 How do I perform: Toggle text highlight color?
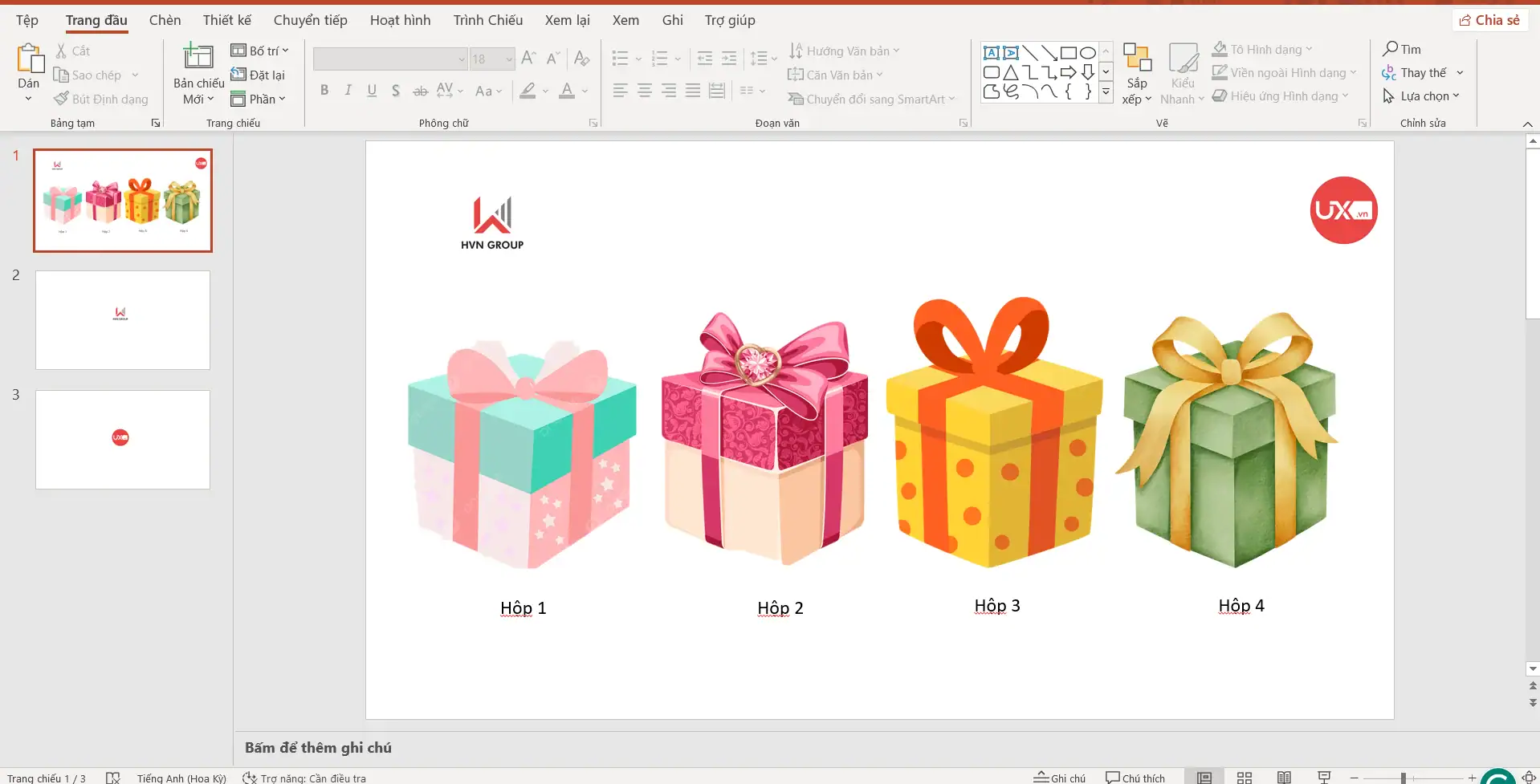pyautogui.click(x=528, y=91)
